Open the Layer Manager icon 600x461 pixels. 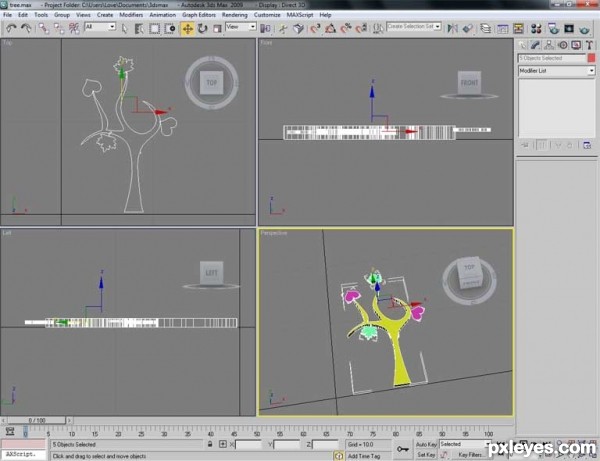point(485,29)
